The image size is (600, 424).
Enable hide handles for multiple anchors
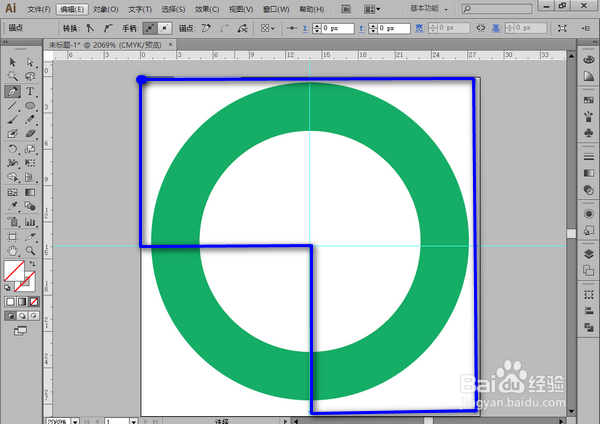tap(165, 28)
